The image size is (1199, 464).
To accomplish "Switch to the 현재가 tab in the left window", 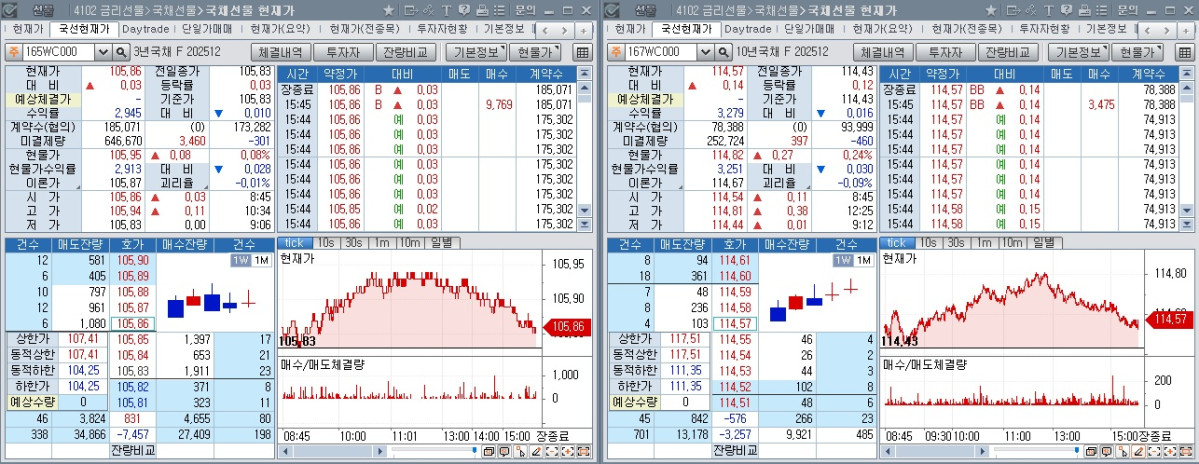I will 28,29.
